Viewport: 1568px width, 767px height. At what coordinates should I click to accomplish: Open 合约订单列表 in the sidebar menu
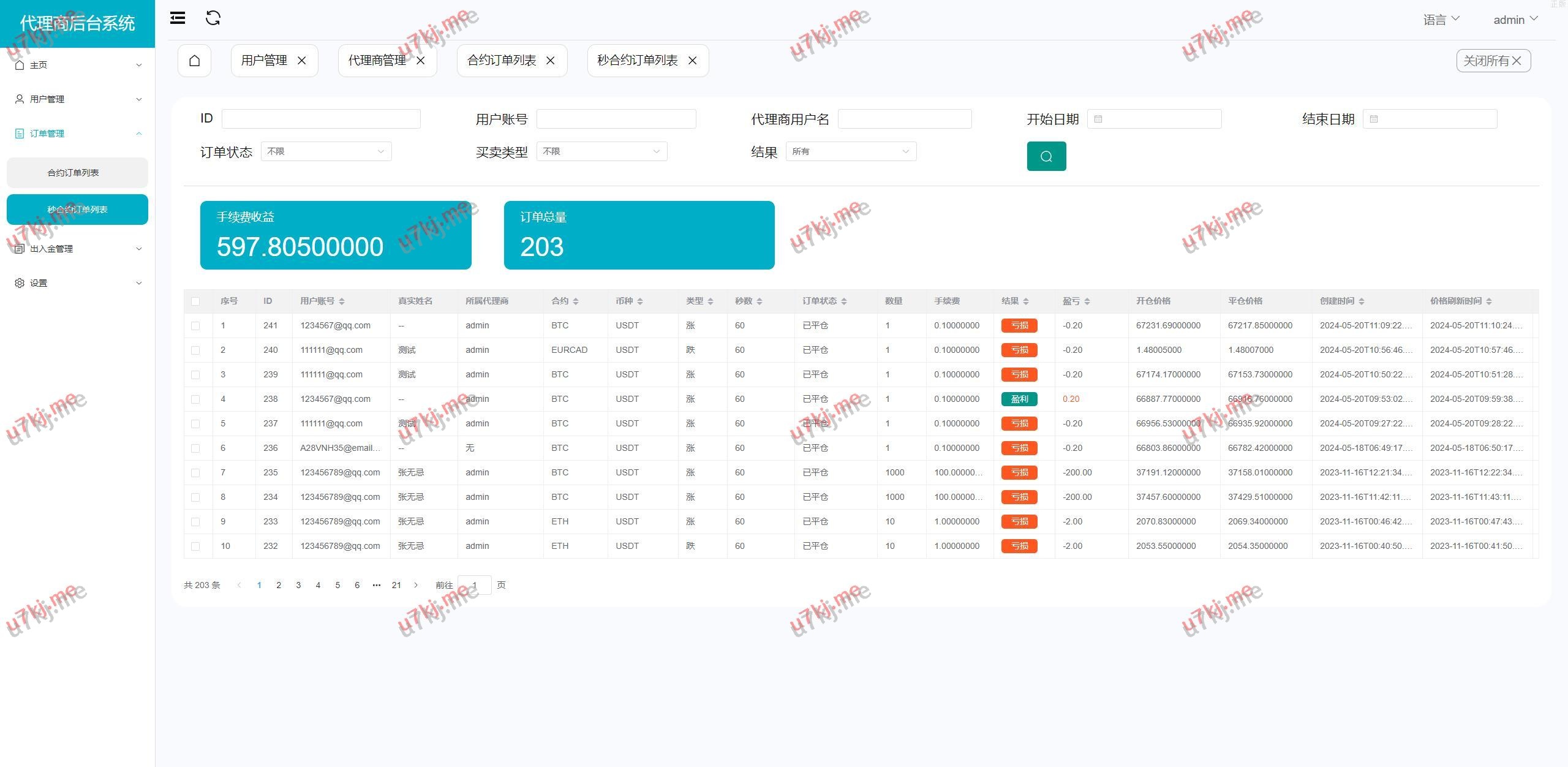77,173
